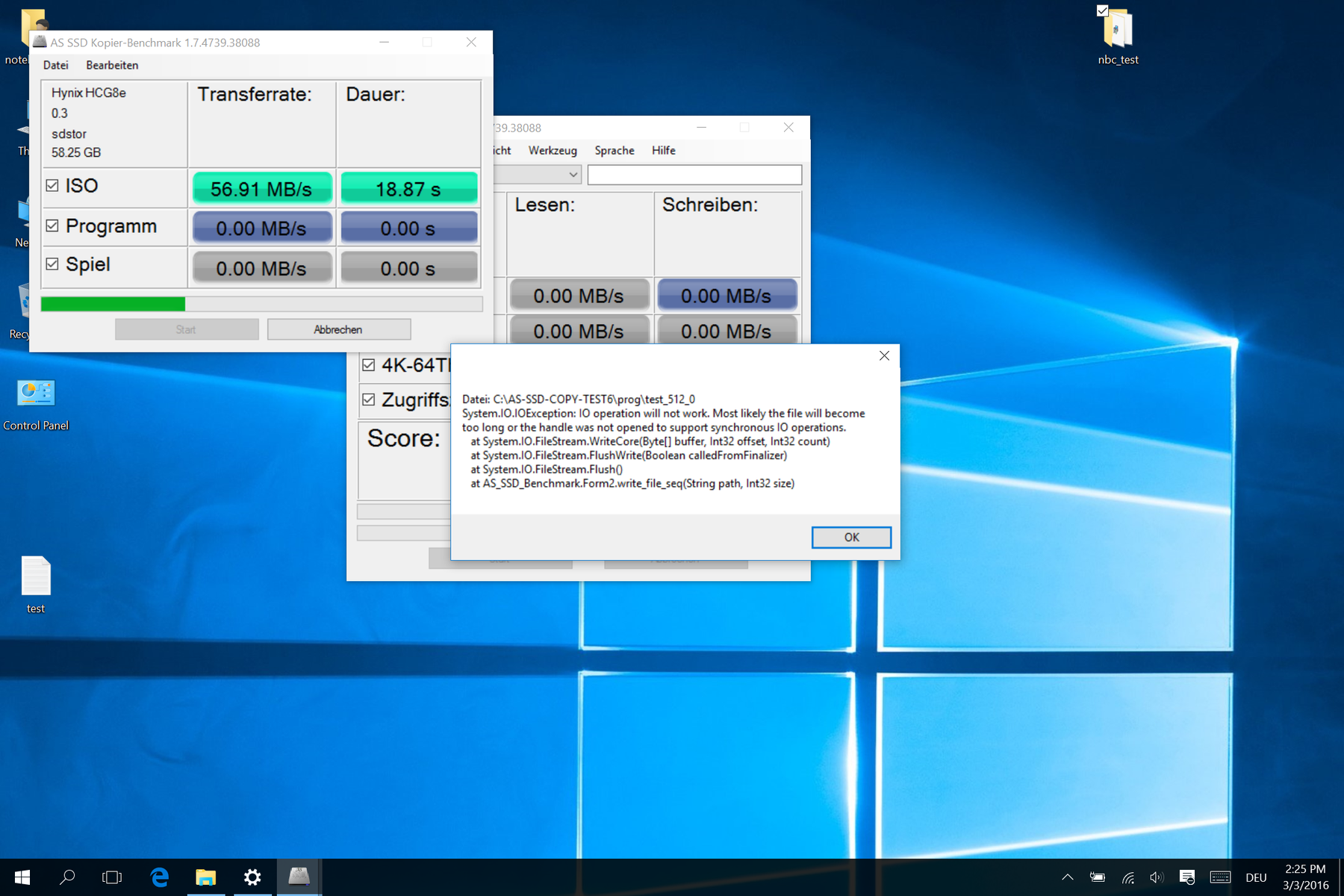Open the Bearbeiten menu

tap(112, 65)
